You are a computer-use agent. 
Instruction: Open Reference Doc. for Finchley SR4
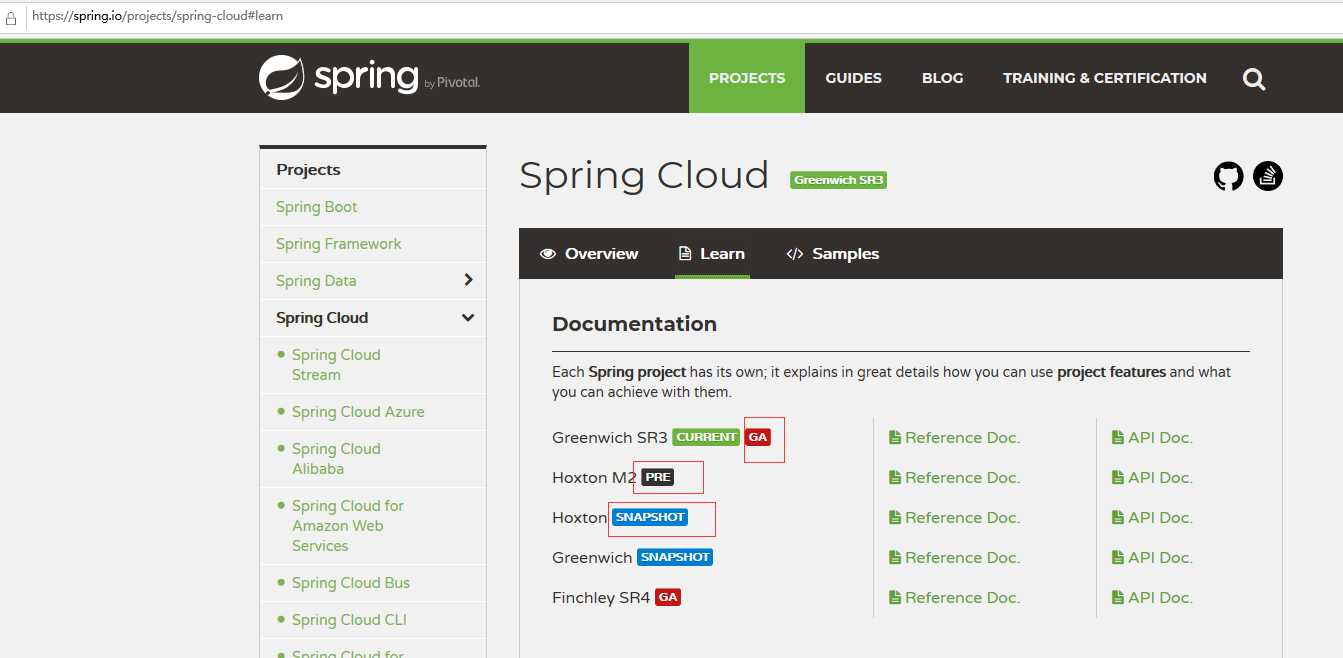click(955, 597)
